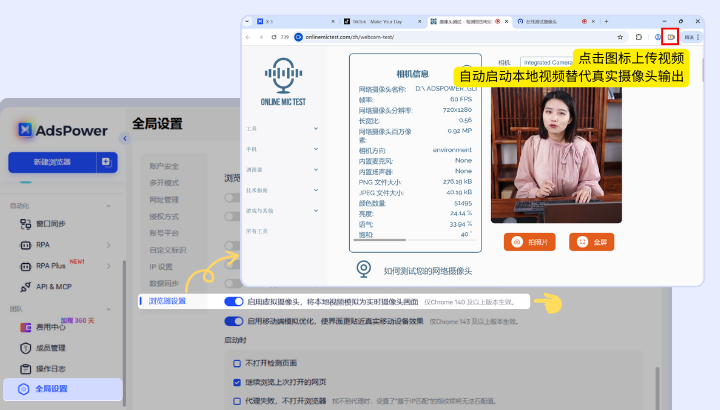Switch to TikTok - Make Your Day tab
Image resolution: width=720 pixels, height=410 pixels.
[x=382, y=21]
